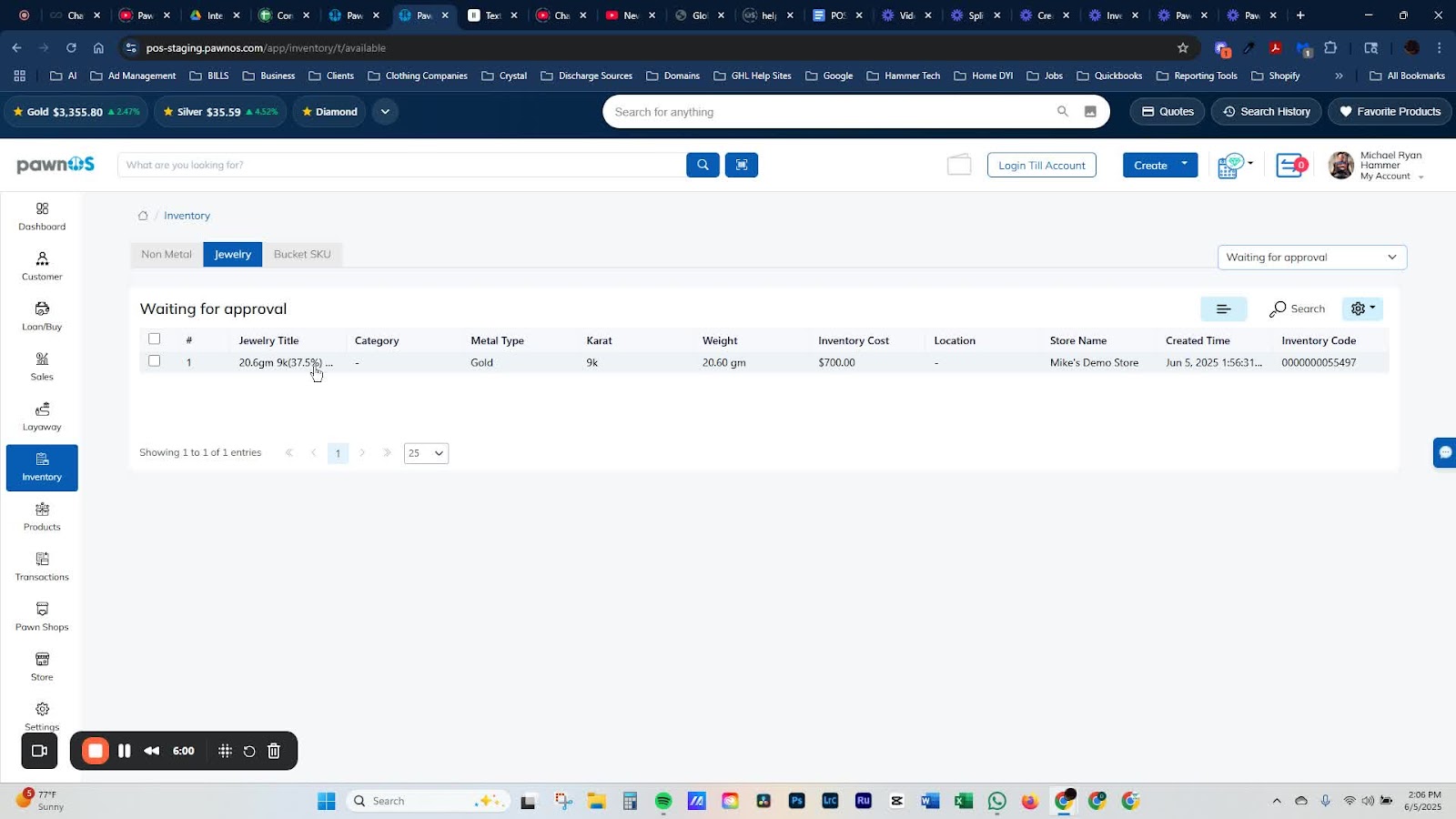Open Layaway from the sidebar
This screenshot has width=1456, height=819.
(x=42, y=417)
